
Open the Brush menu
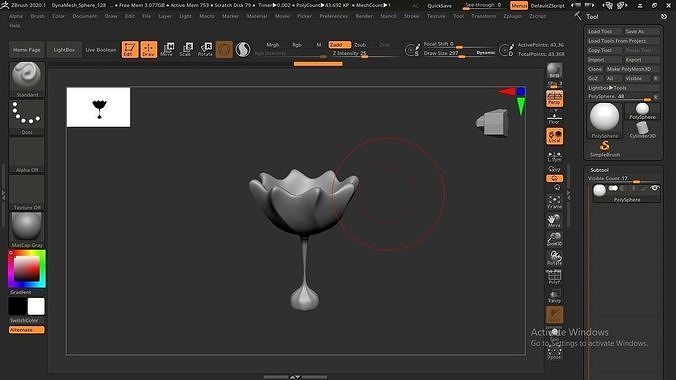(x=38, y=16)
